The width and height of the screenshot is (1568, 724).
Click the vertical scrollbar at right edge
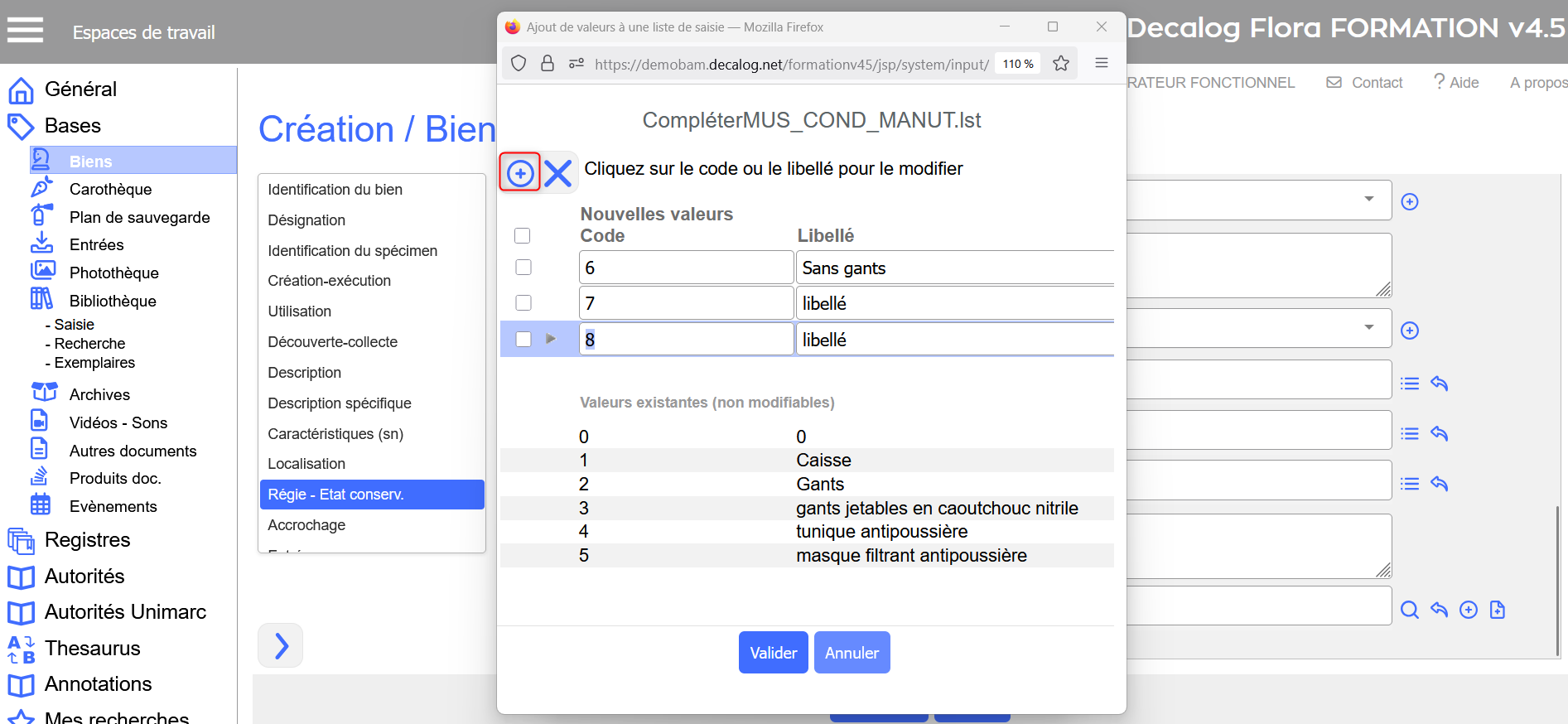[1557, 580]
